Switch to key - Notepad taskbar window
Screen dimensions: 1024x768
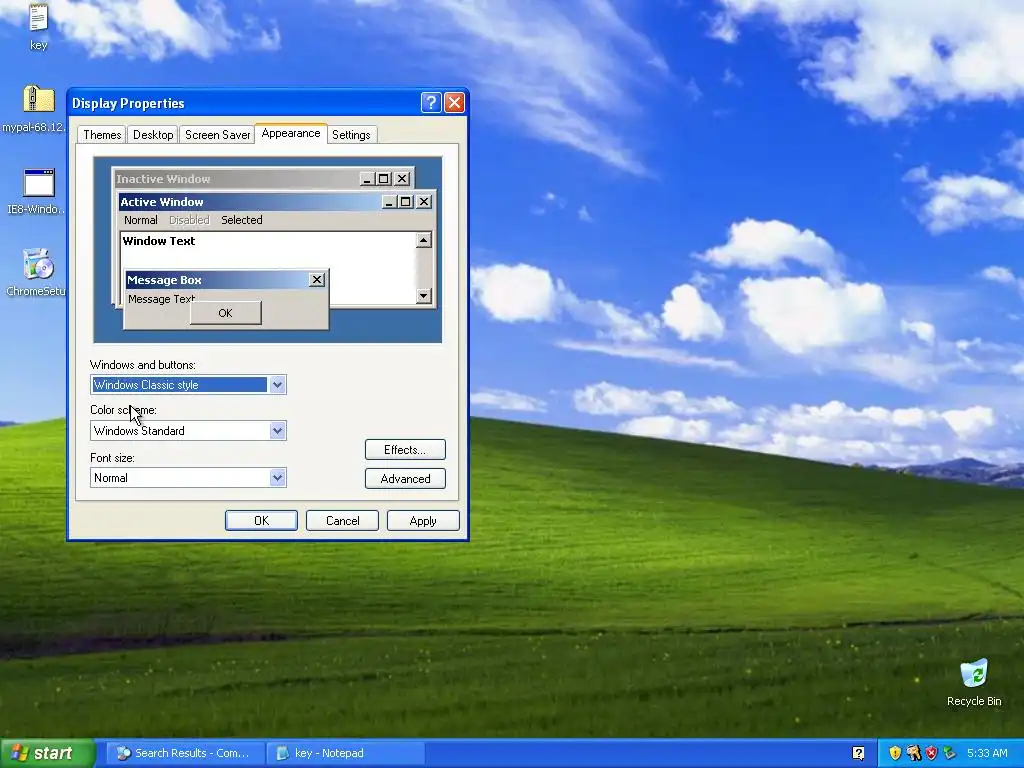(x=346, y=753)
